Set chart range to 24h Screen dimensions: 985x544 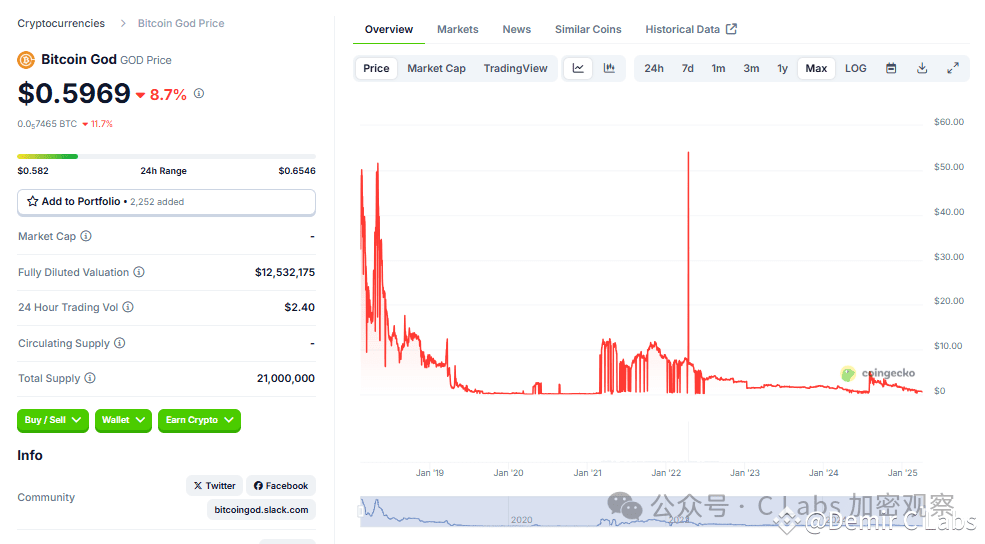click(x=654, y=68)
